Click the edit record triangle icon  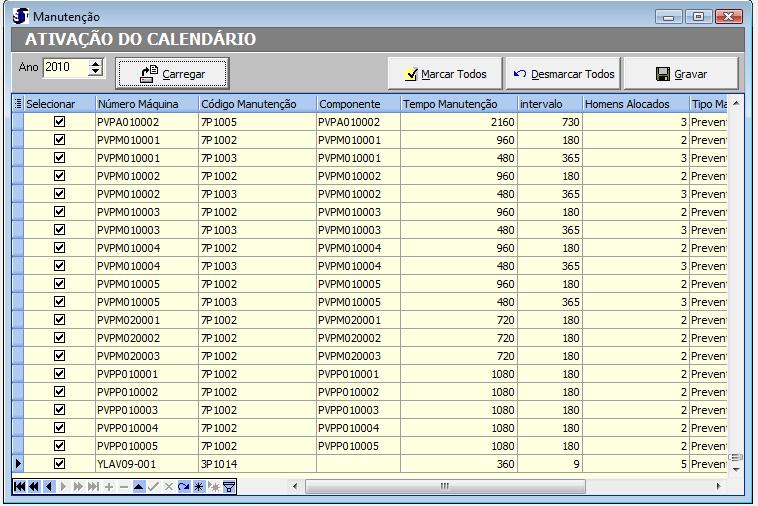139,487
